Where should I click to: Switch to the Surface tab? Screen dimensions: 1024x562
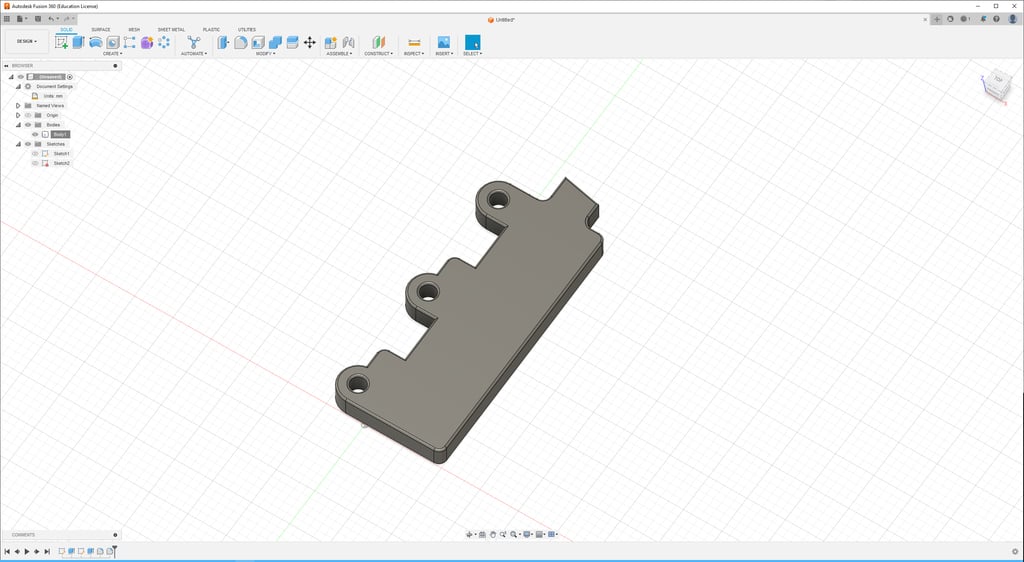click(101, 29)
